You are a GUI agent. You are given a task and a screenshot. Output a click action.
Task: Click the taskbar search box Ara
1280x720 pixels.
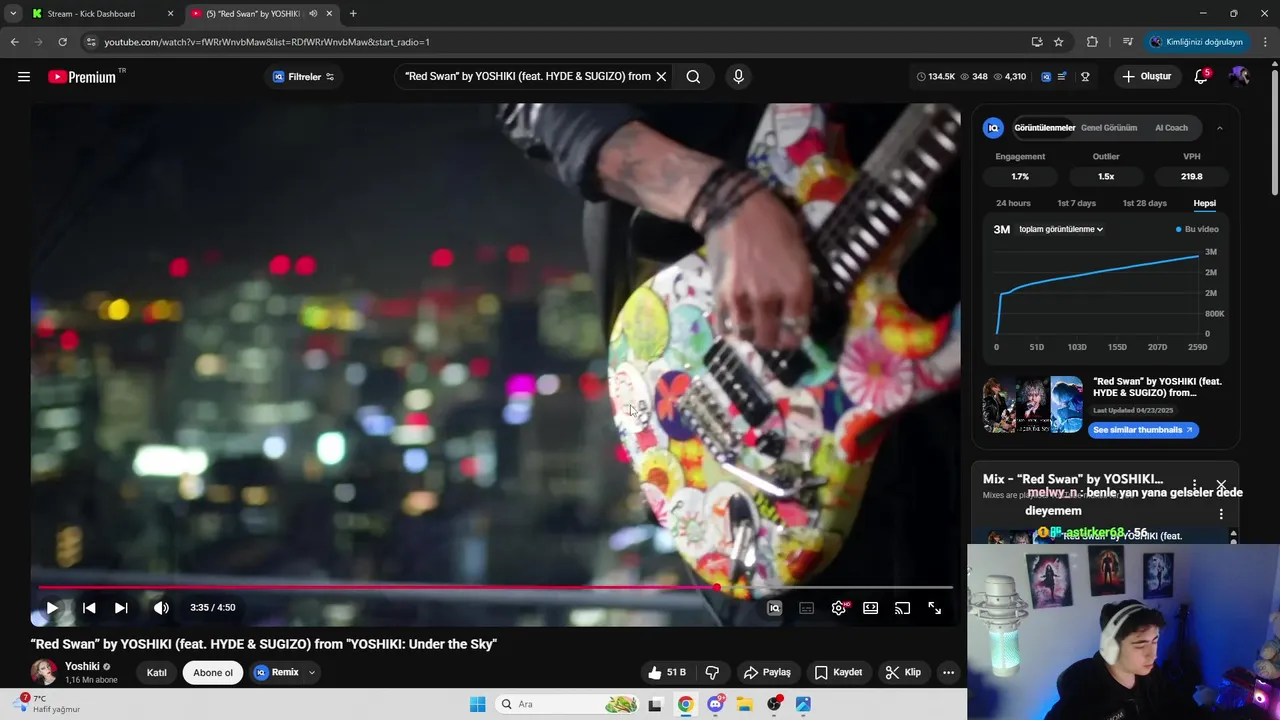[x=568, y=704]
